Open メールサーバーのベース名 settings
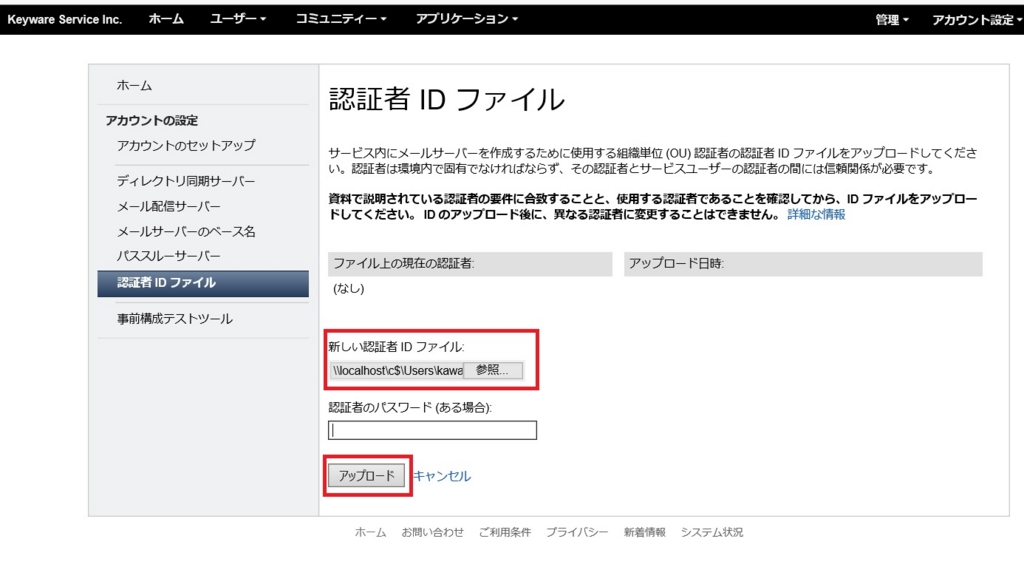Viewport: 1024px width, 567px height. [x=186, y=232]
